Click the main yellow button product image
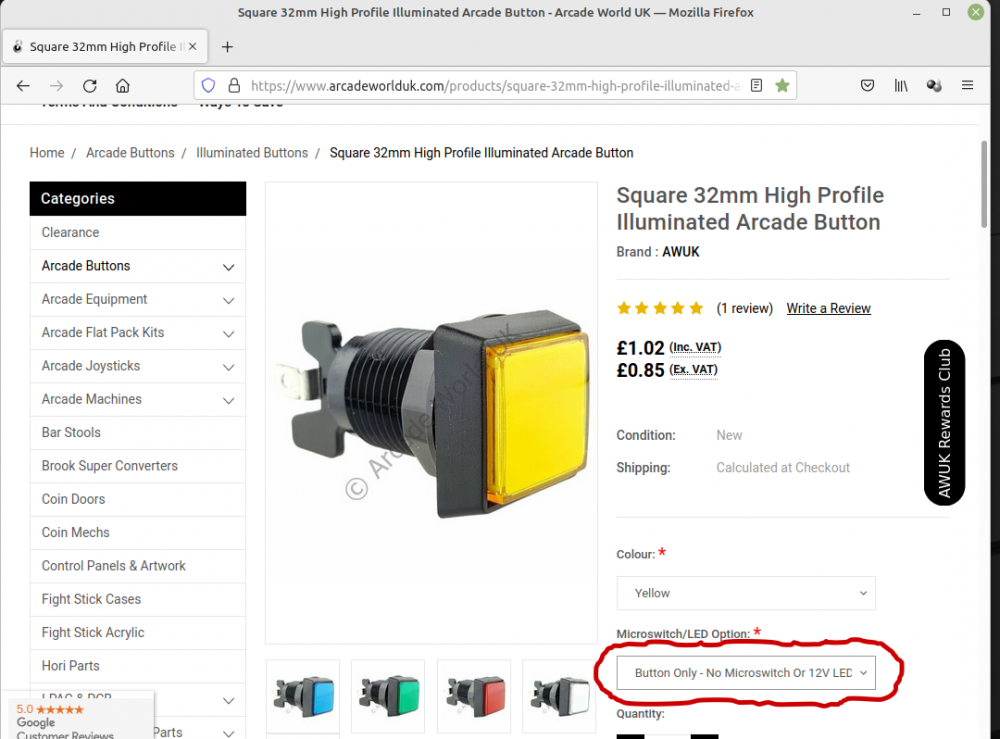Image resolution: width=1000 pixels, height=739 pixels. tap(432, 413)
